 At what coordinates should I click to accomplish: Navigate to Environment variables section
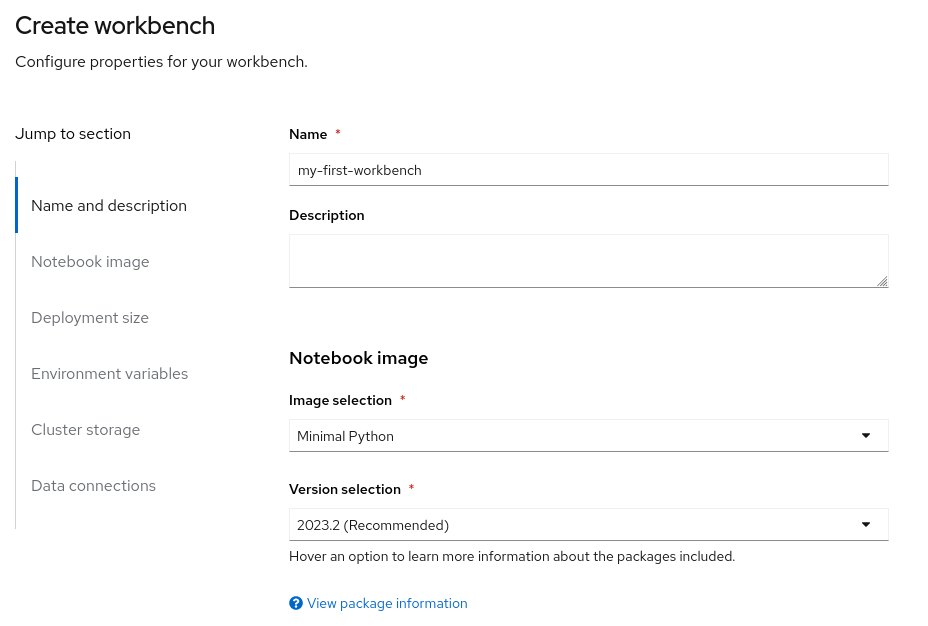[x=110, y=374]
